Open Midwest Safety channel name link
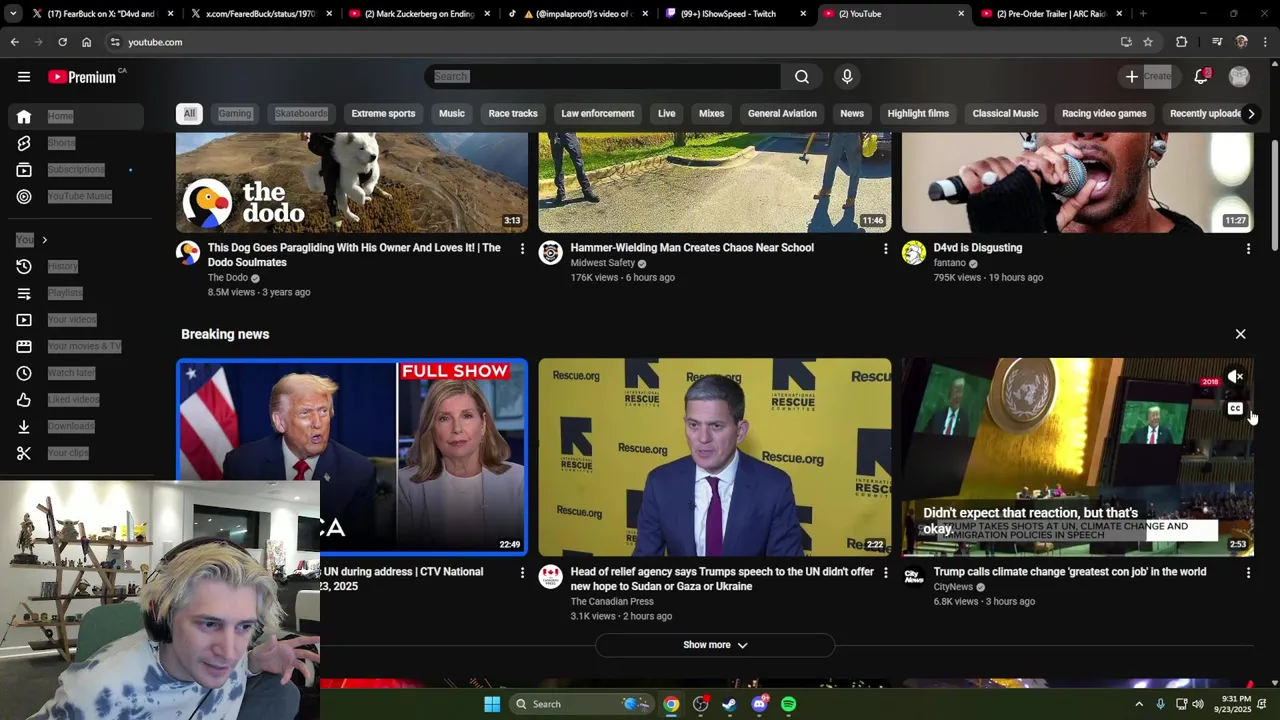 point(602,263)
